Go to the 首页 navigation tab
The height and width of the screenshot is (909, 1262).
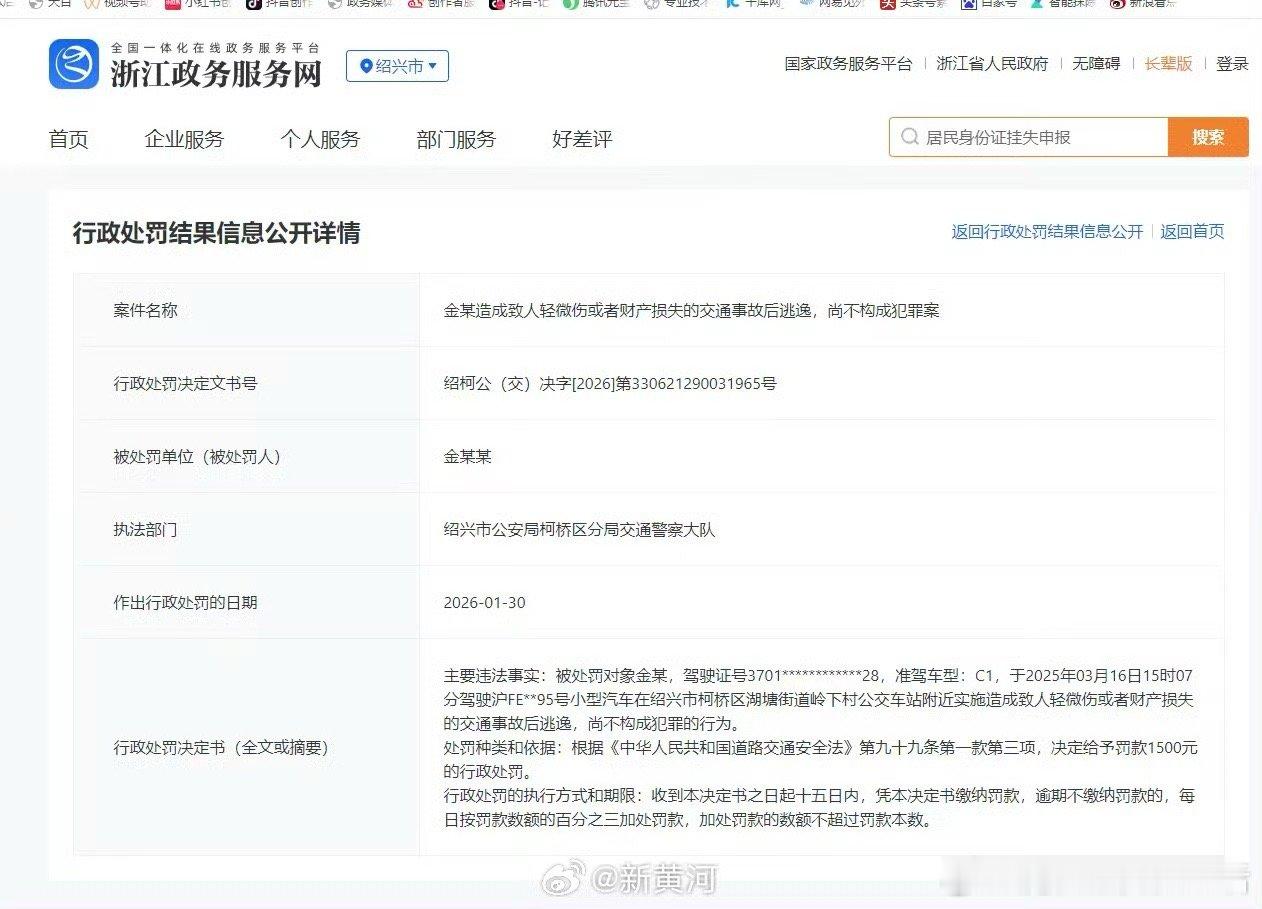pyautogui.click(x=68, y=139)
